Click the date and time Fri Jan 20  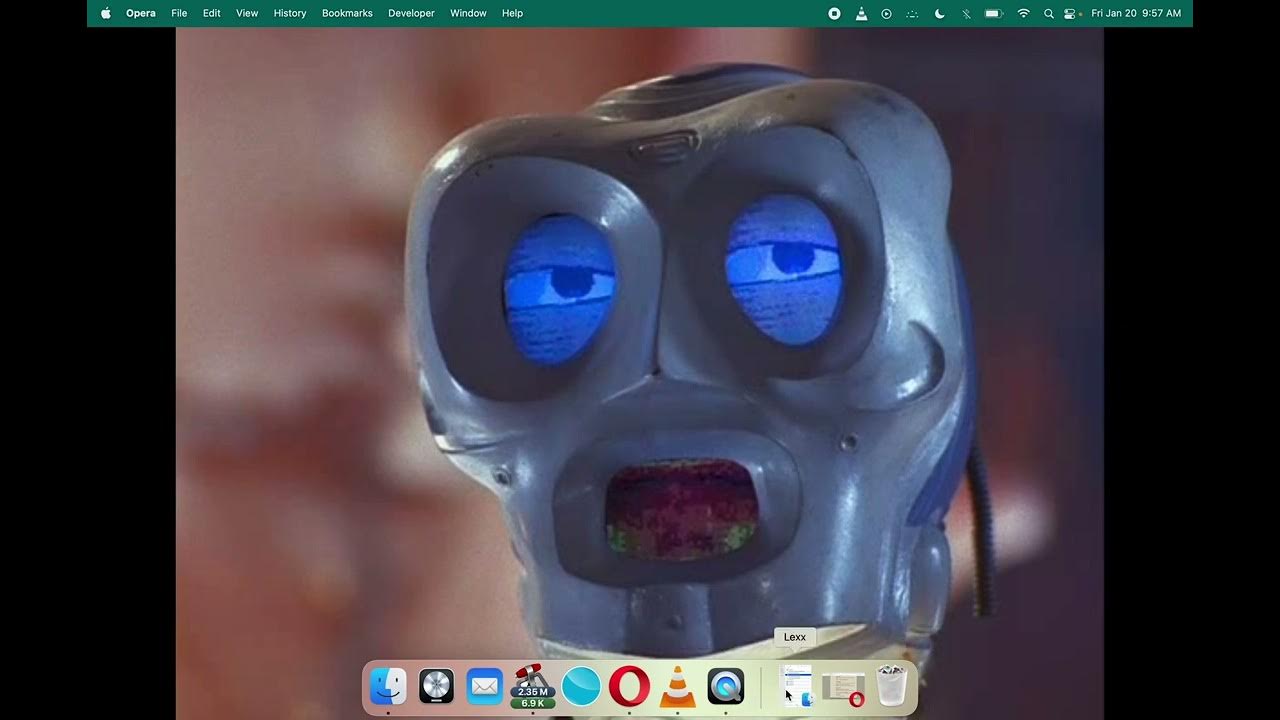pyautogui.click(x=1136, y=13)
